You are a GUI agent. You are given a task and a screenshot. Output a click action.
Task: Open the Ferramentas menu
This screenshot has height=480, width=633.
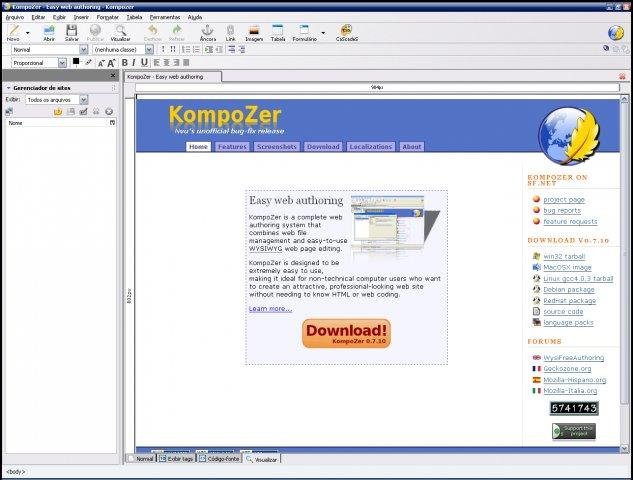click(x=165, y=17)
